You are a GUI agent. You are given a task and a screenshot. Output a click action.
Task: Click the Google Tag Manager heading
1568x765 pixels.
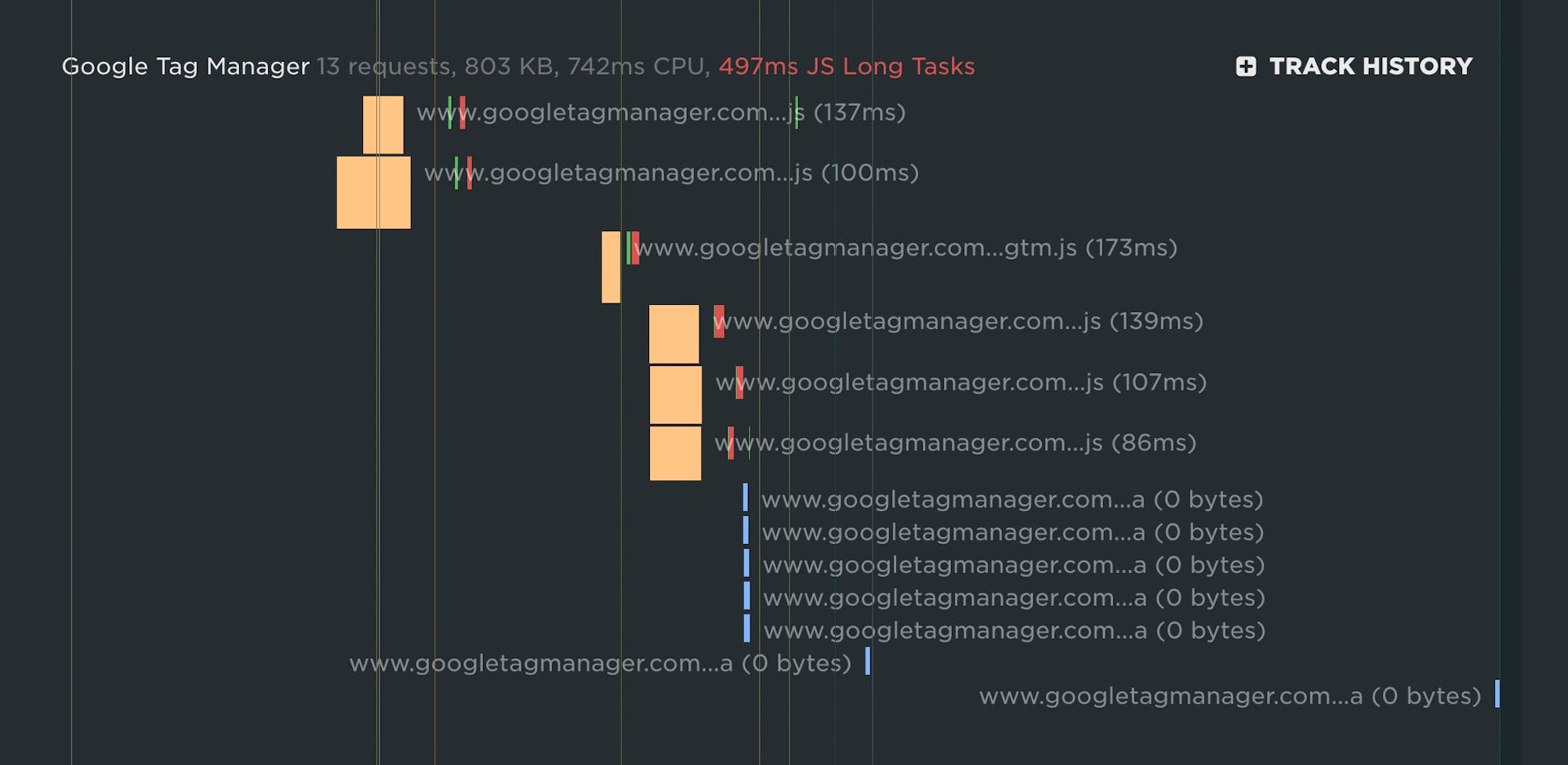(x=186, y=67)
